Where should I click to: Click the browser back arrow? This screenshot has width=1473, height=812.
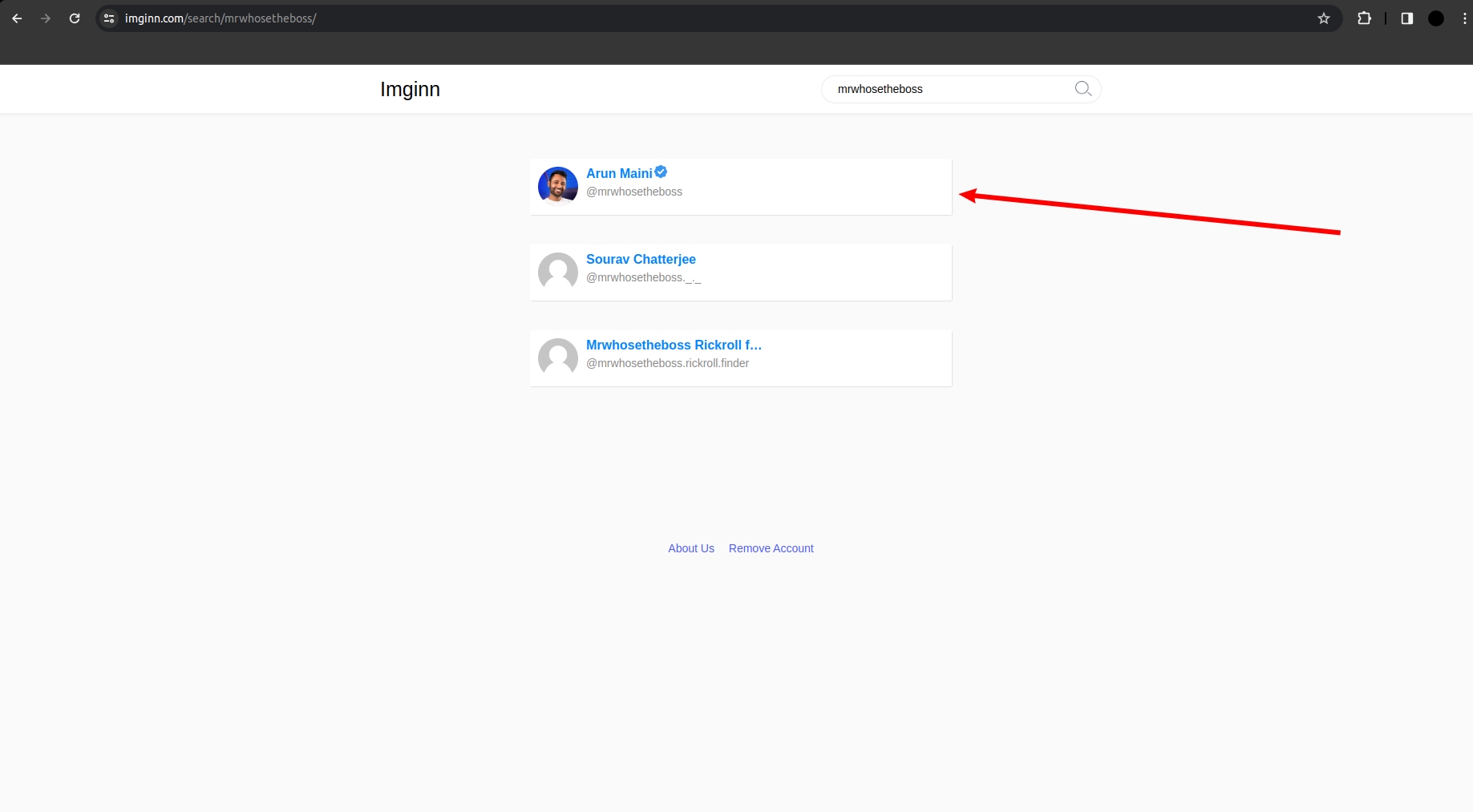point(17,18)
